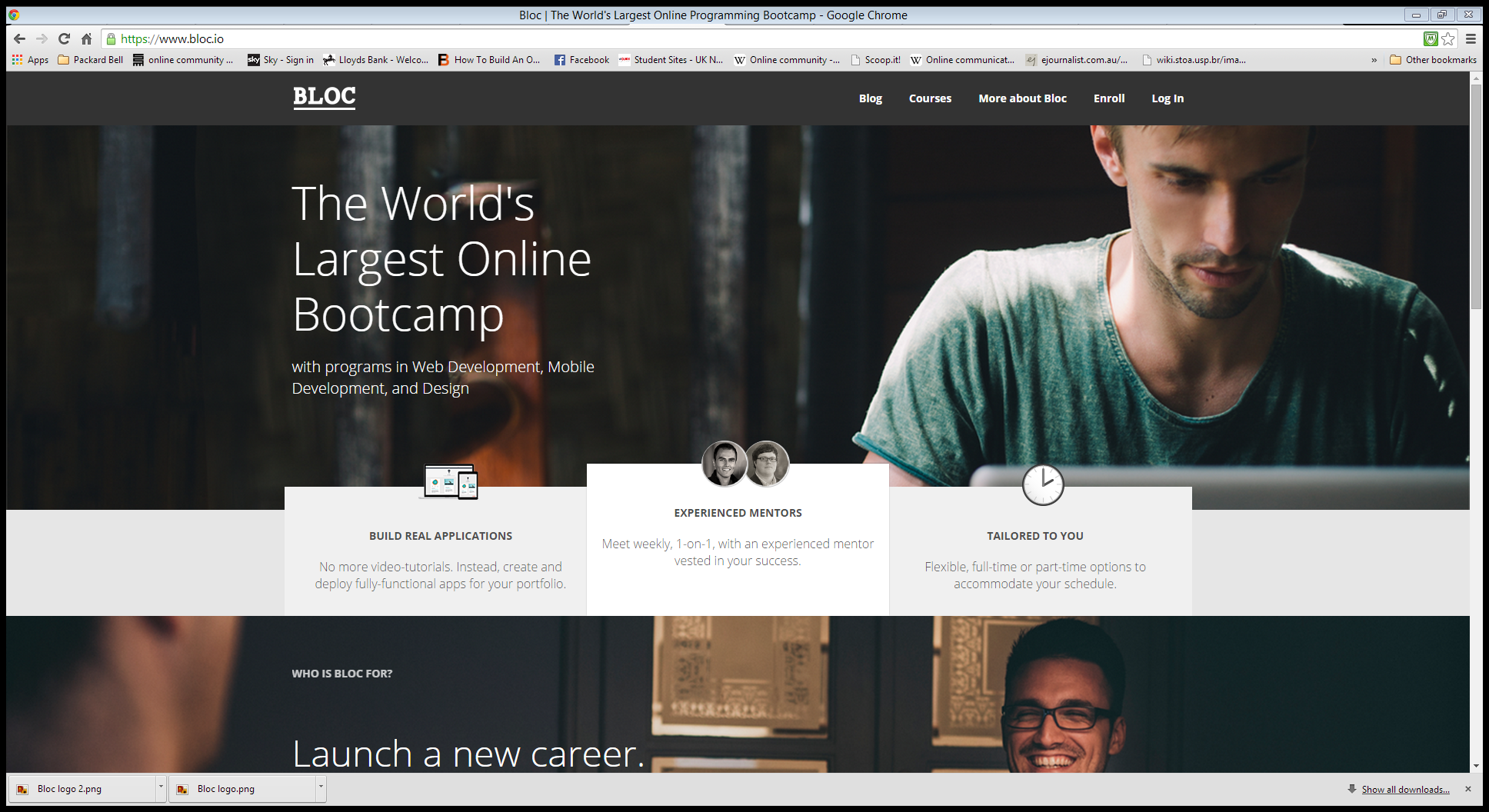Open the Chrome hamburger menu
This screenshot has width=1489, height=812.
tap(1471, 38)
